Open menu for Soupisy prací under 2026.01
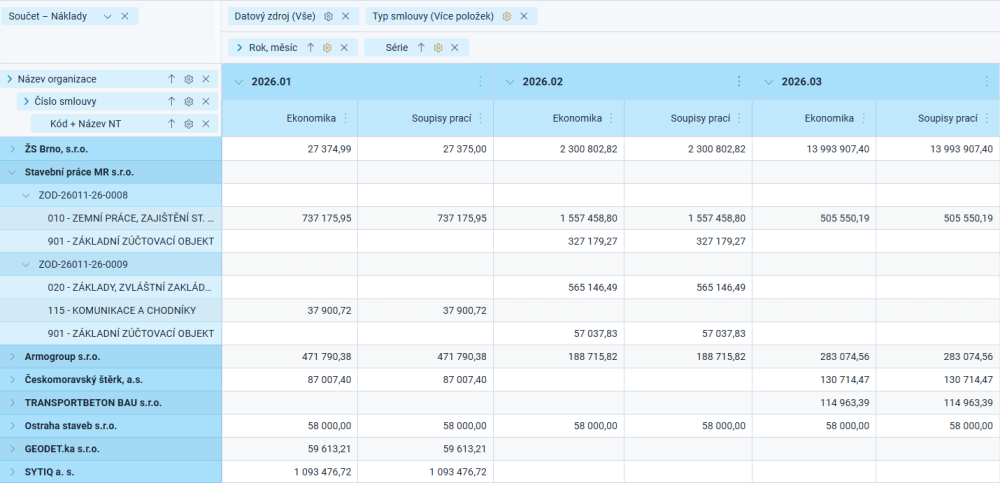 481,118
